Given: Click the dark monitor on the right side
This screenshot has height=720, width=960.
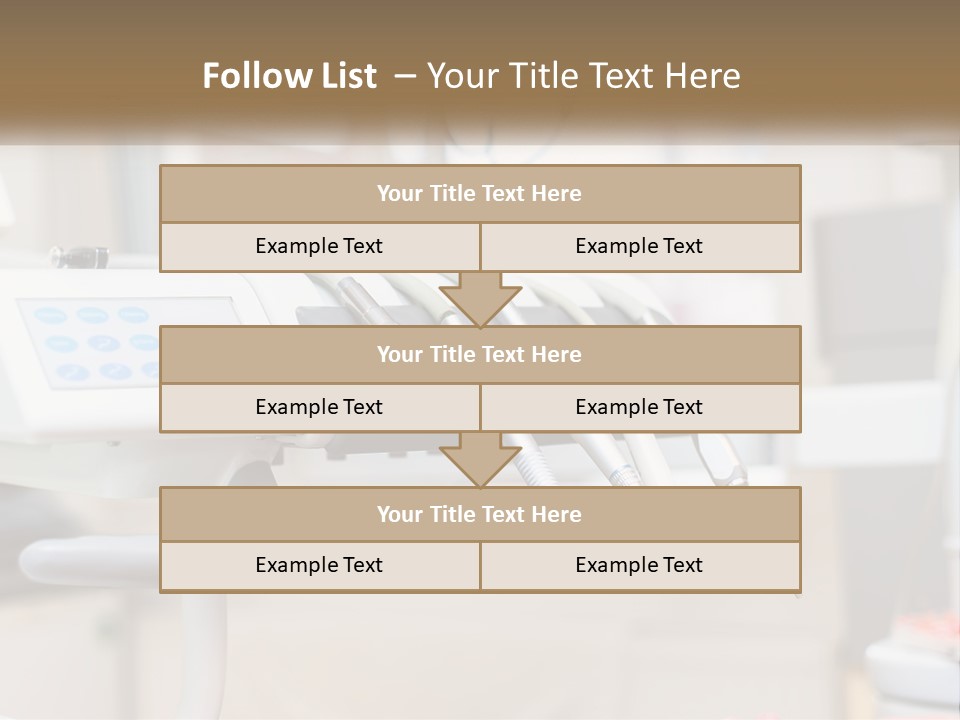Looking at the screenshot, I should (878, 280).
